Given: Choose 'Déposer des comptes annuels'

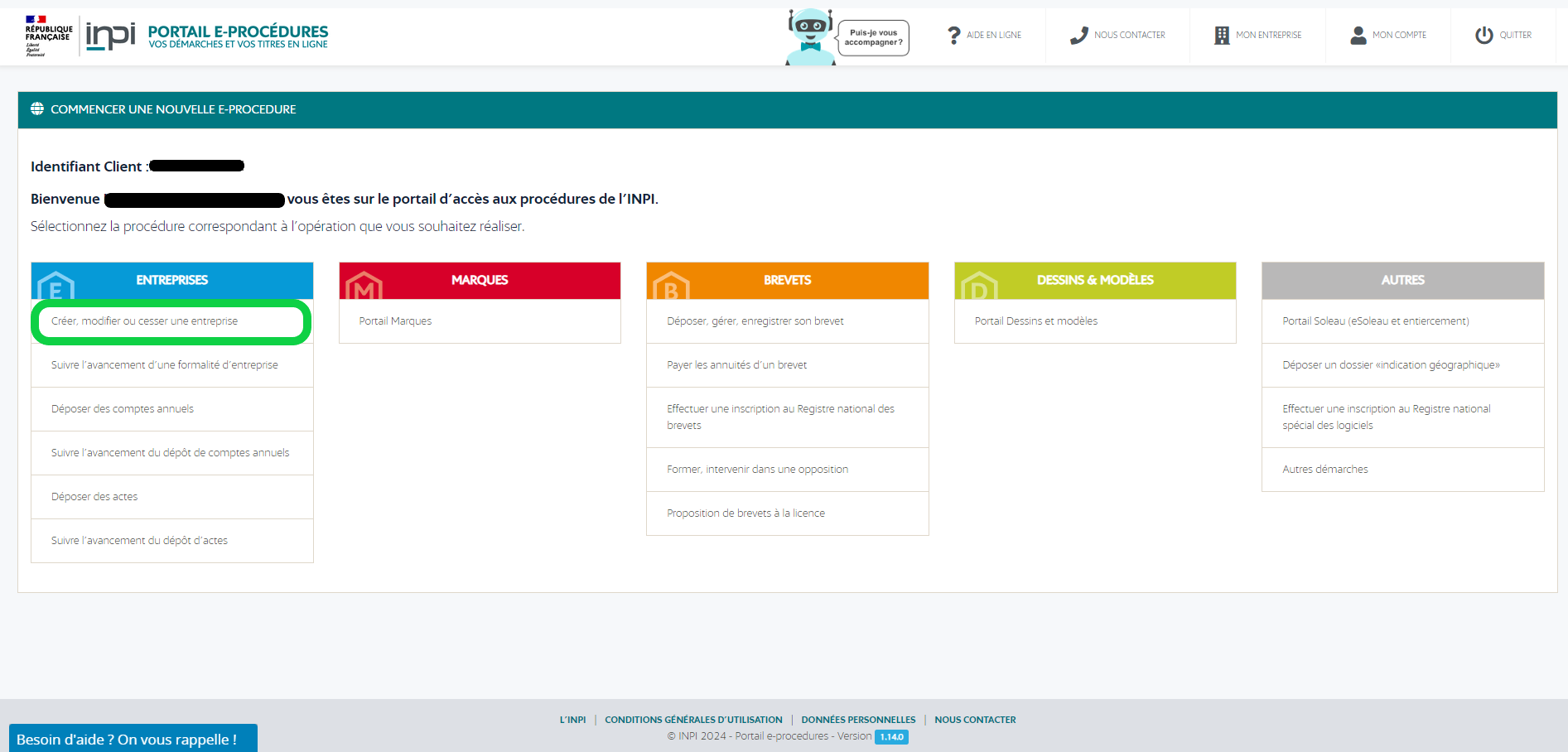Looking at the screenshot, I should pos(172,409).
